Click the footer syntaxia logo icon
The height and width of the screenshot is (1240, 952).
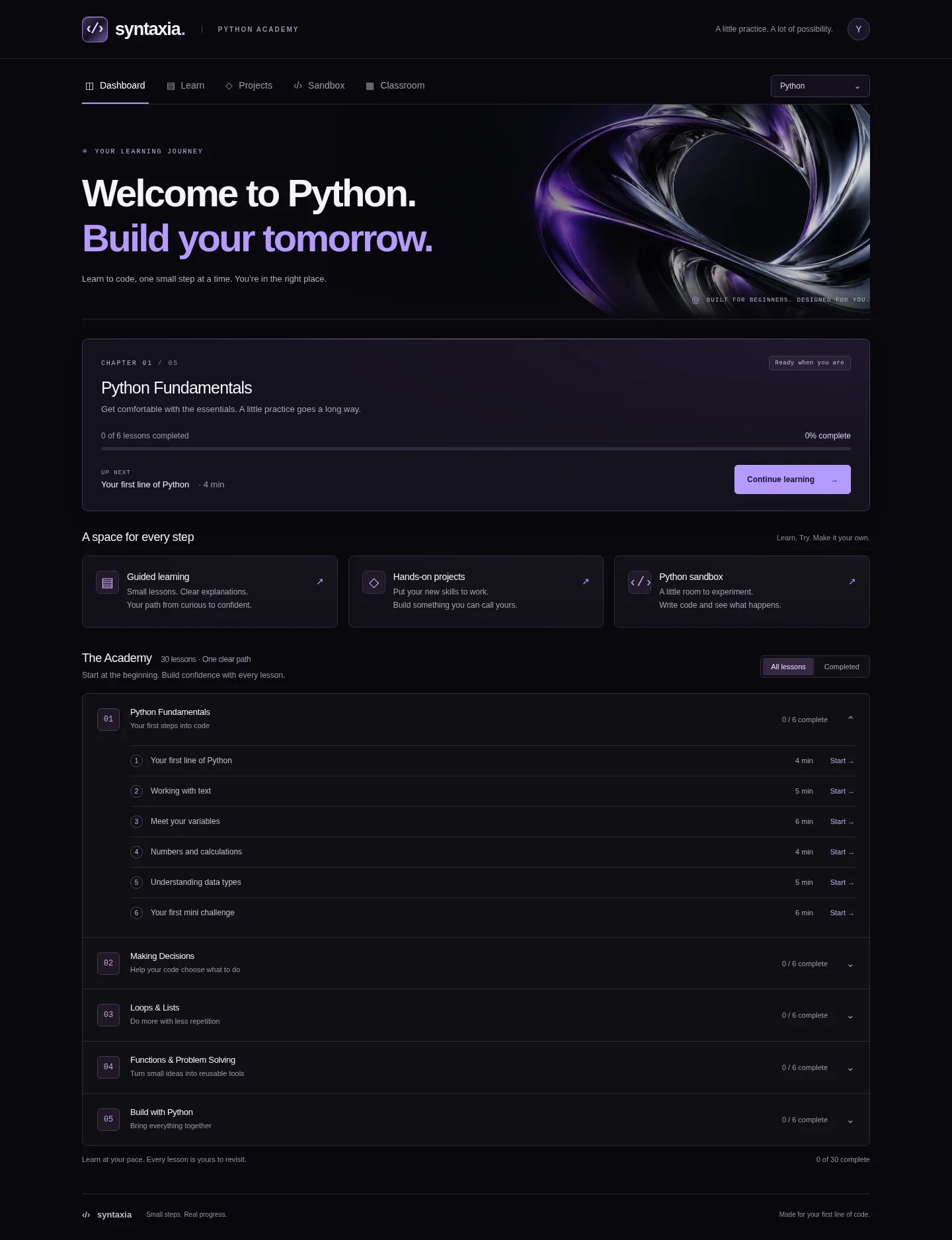(86, 1215)
